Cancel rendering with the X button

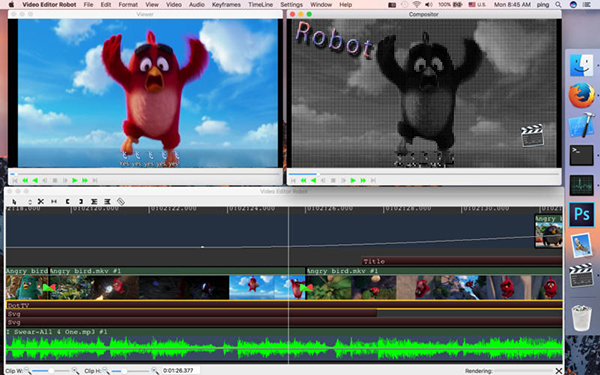click(x=559, y=371)
